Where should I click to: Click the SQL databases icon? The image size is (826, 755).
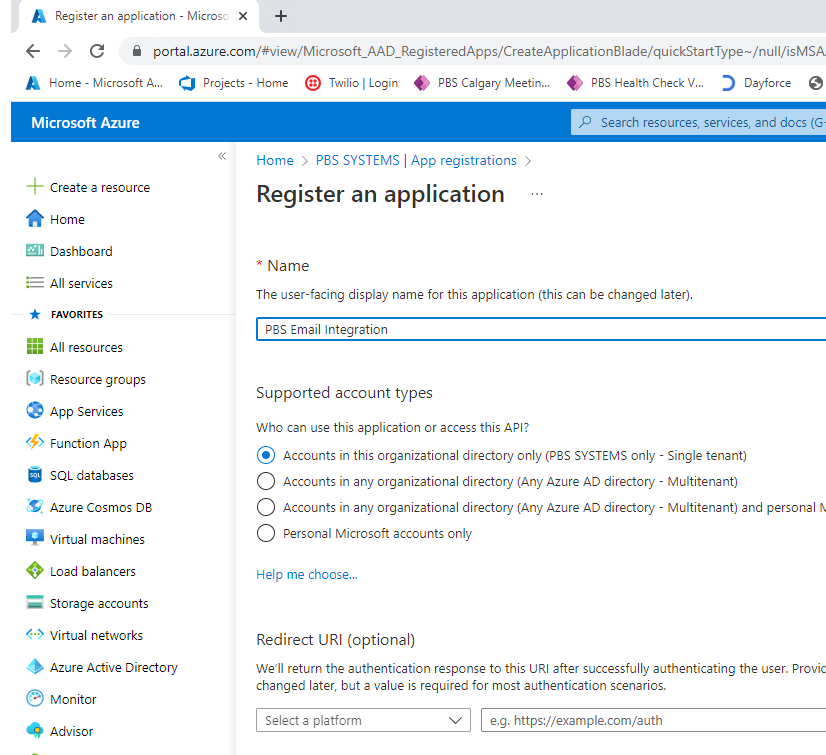(35, 475)
